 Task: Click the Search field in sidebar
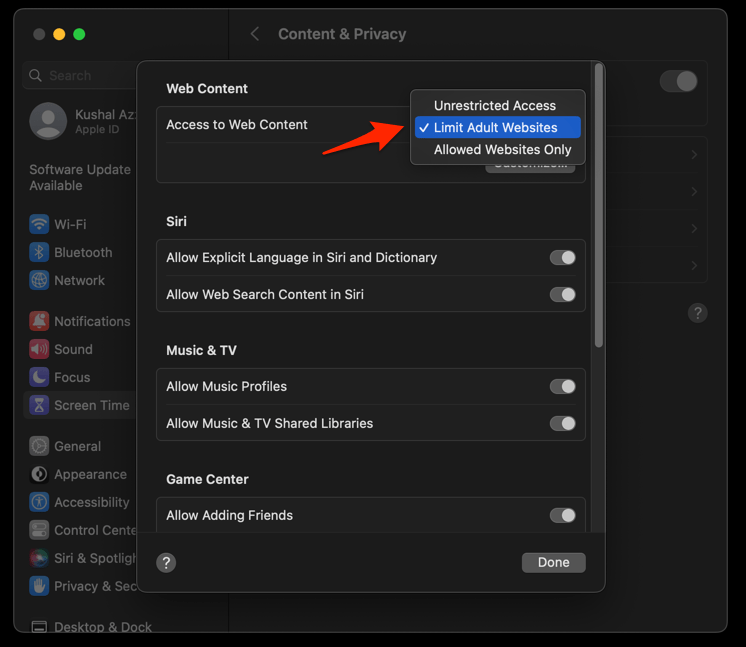point(80,75)
